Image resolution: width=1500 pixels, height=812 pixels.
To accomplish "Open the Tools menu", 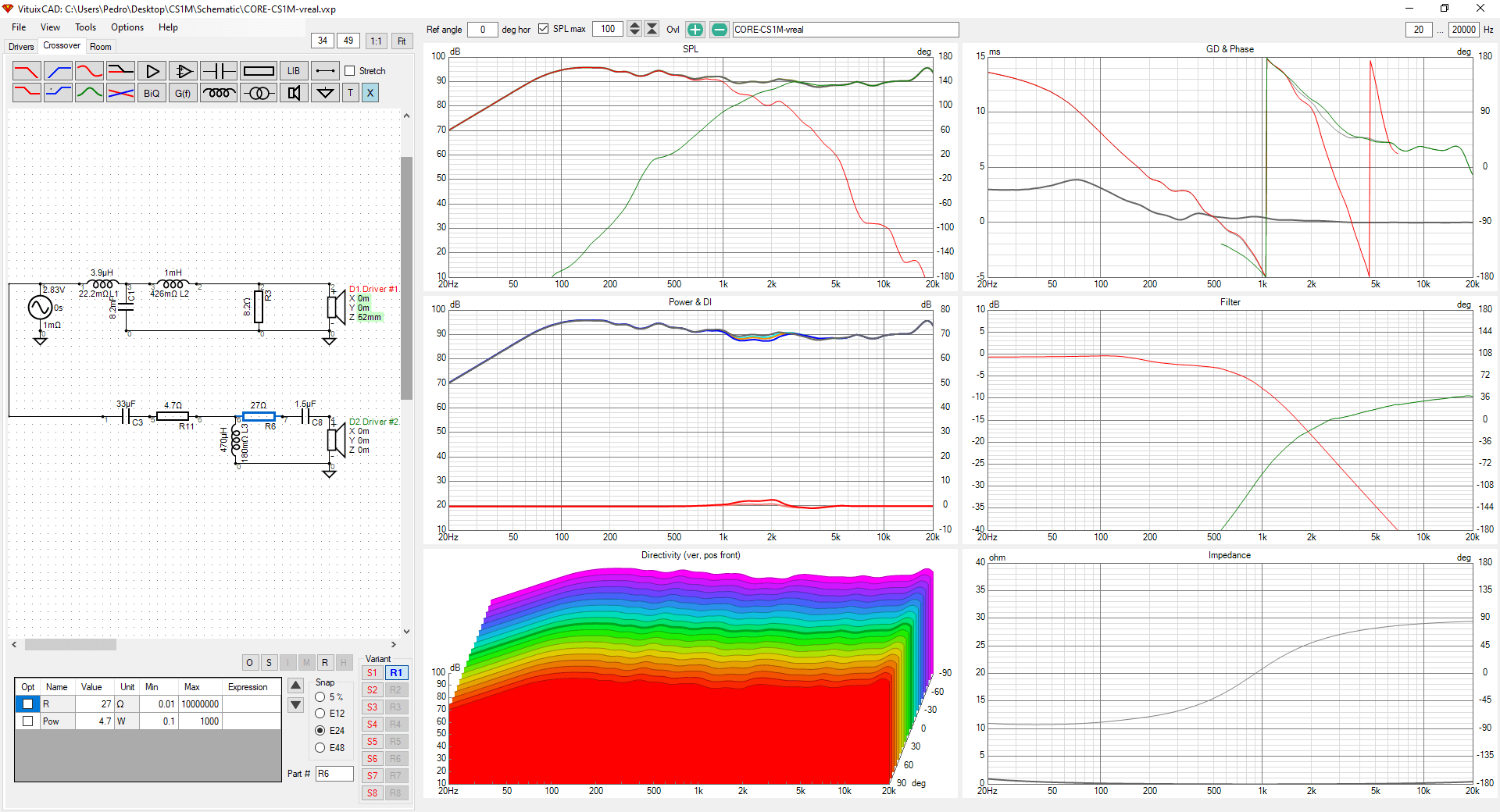I will tap(86, 27).
